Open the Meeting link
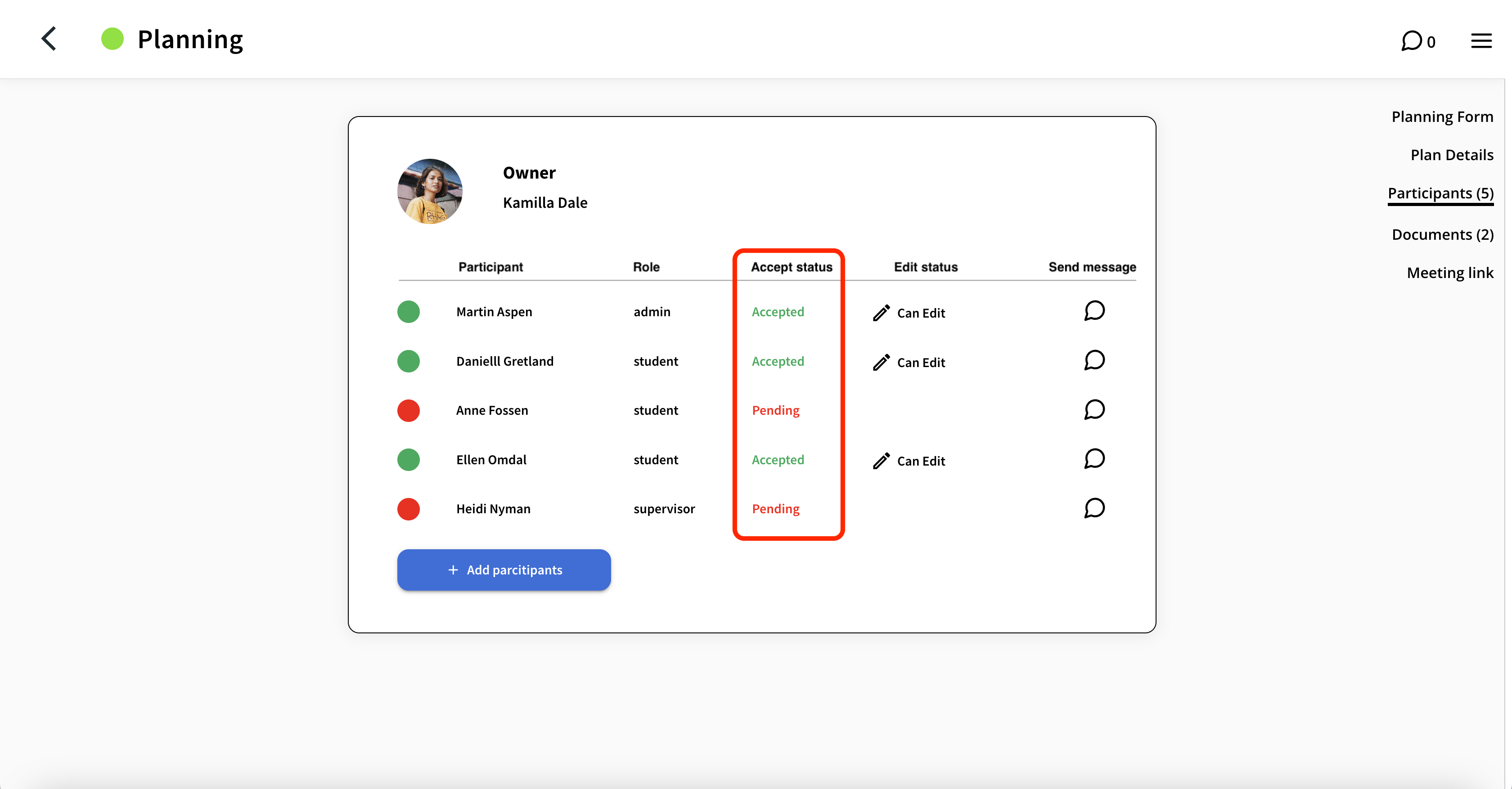 tap(1449, 273)
